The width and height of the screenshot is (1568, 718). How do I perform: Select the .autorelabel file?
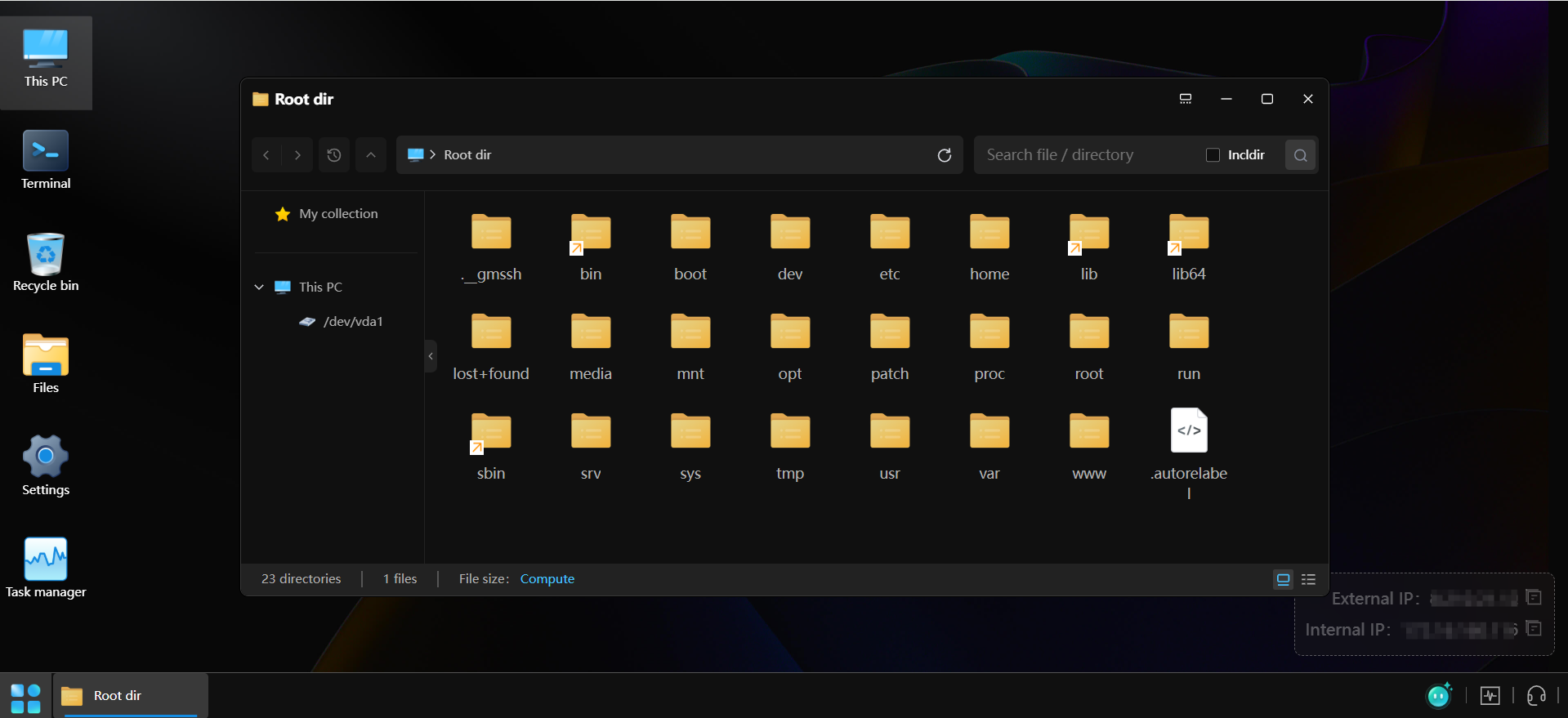pos(1189,454)
